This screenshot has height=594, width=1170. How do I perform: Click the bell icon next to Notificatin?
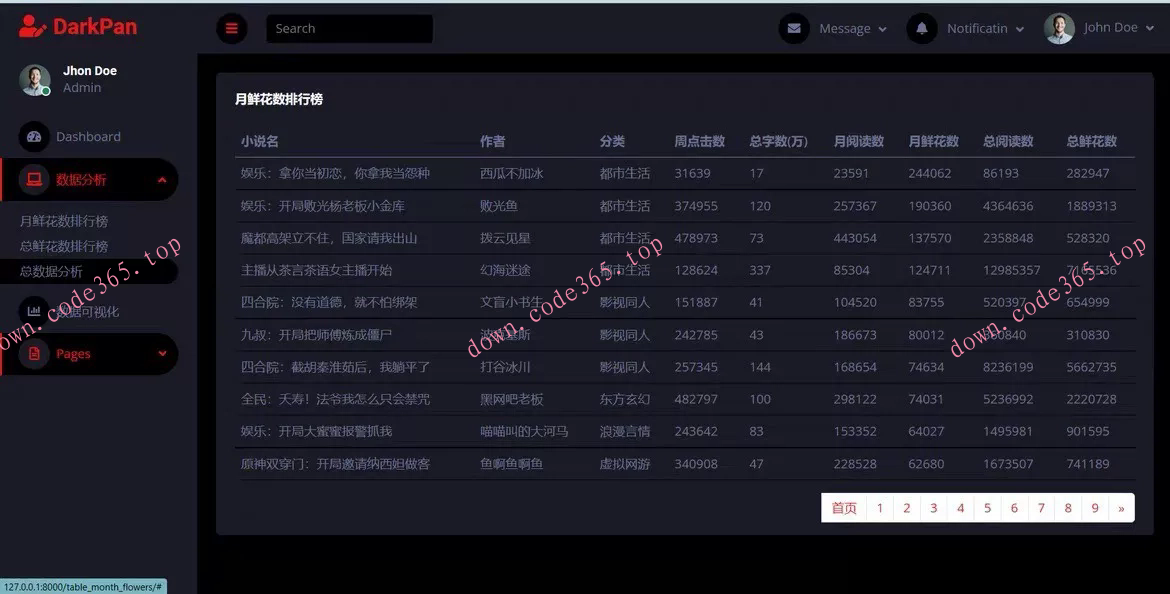point(921,28)
